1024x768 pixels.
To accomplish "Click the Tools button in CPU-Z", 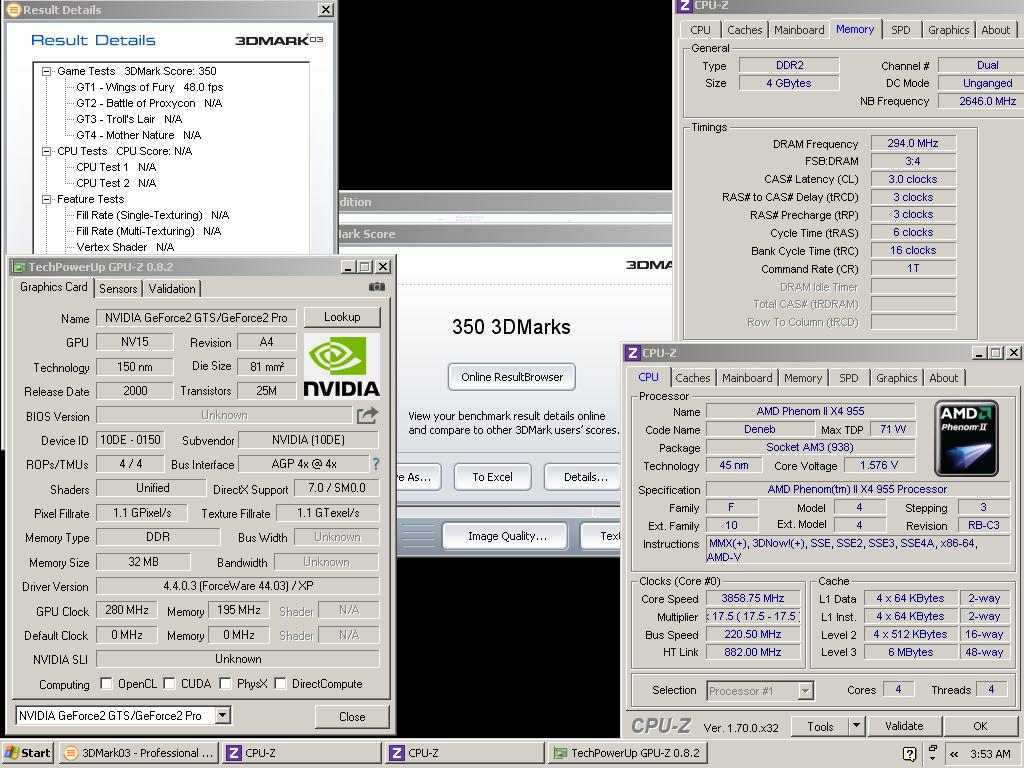I will point(820,726).
